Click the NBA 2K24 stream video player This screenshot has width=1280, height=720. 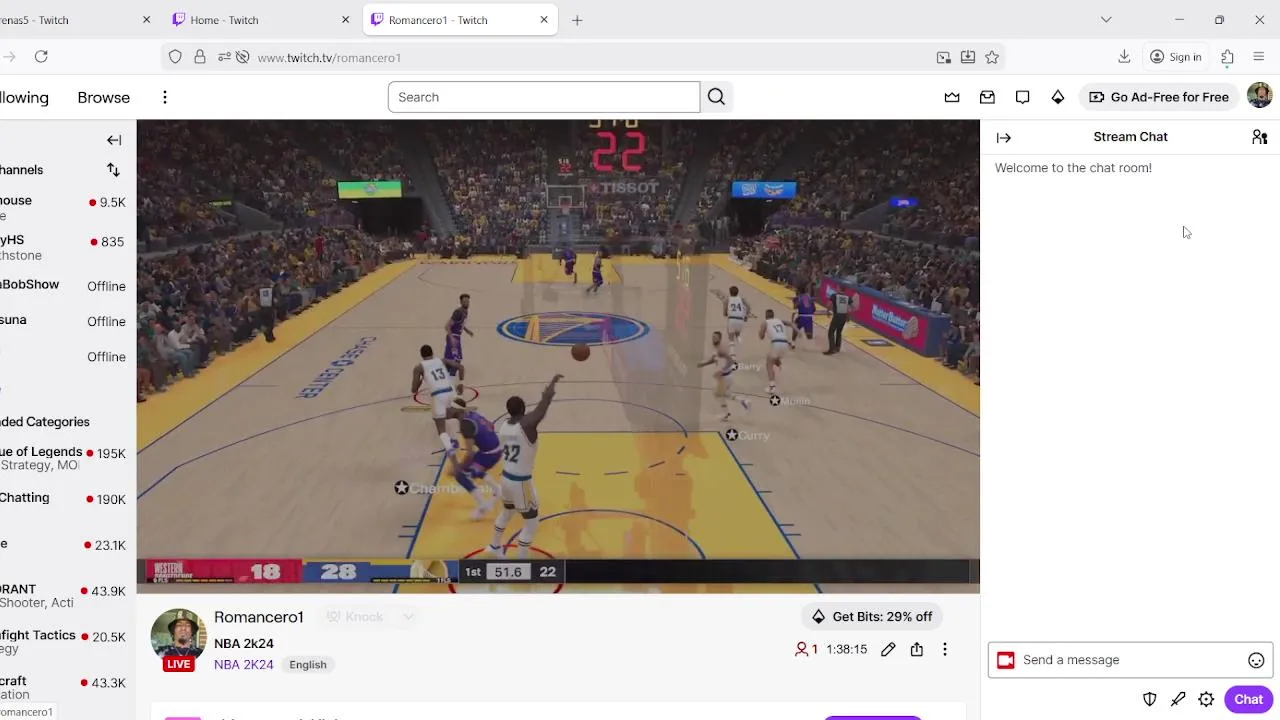tap(558, 357)
